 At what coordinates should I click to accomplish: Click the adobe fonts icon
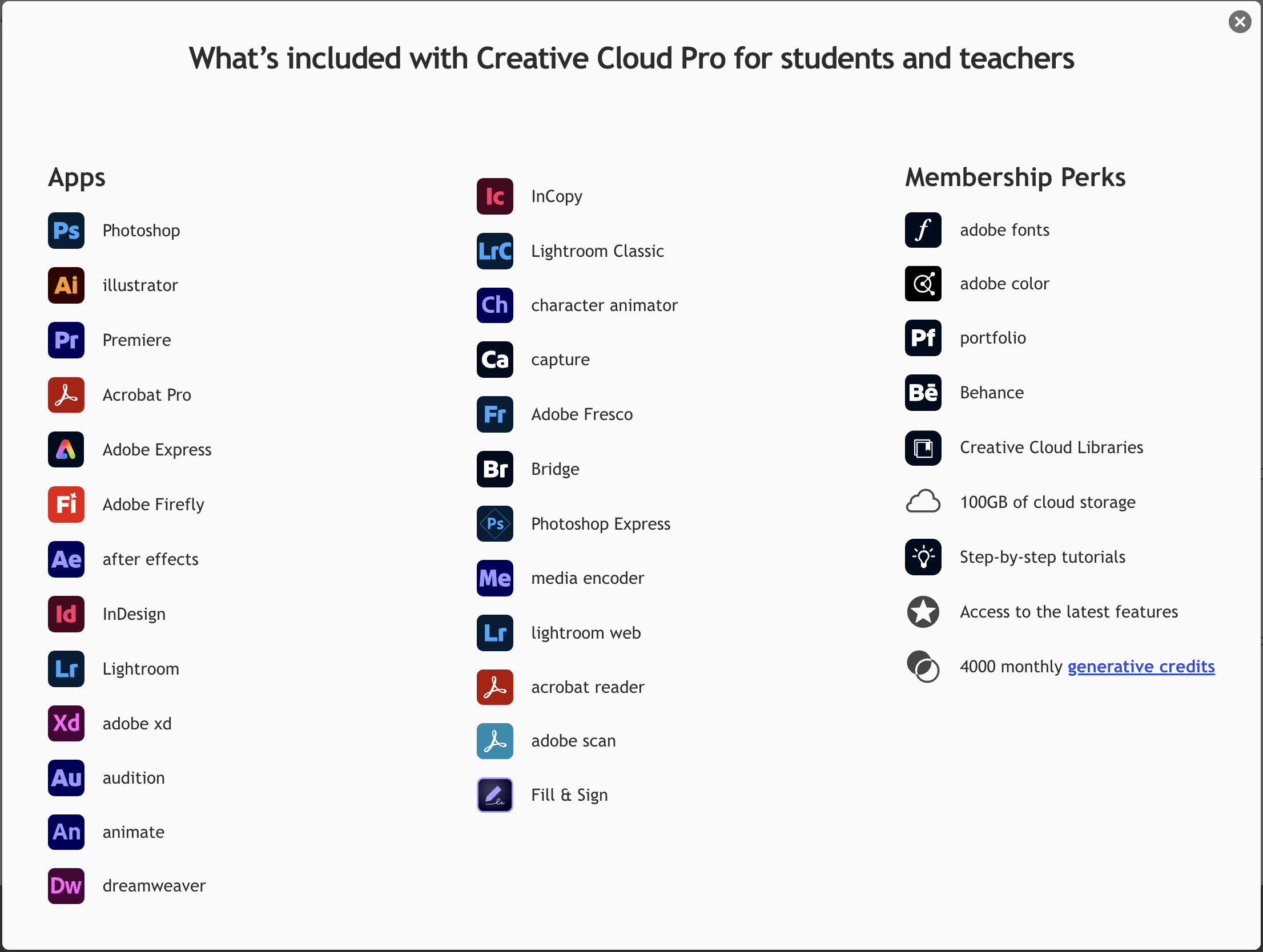pyautogui.click(x=923, y=230)
